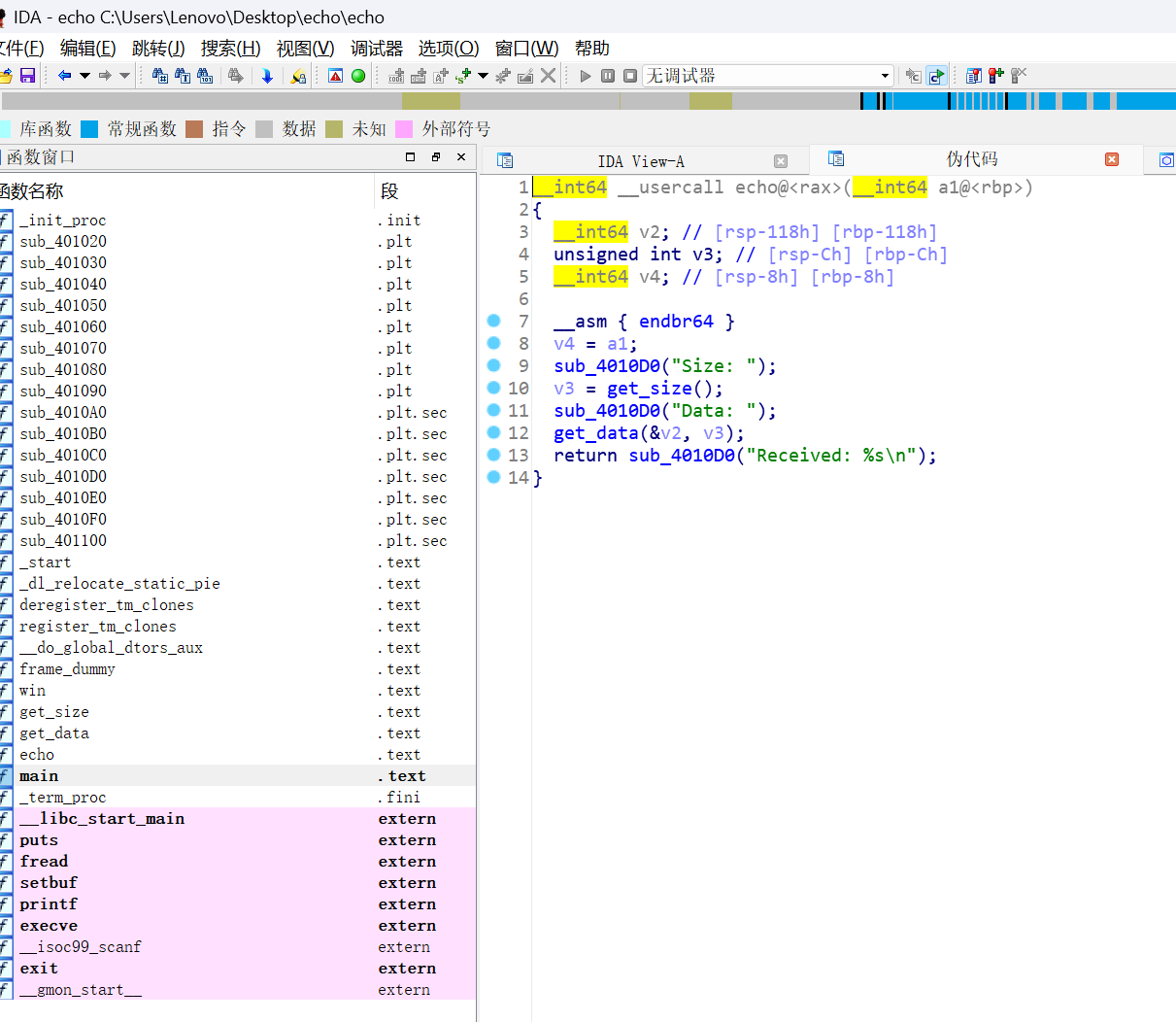Click the green circle run icon
This screenshot has height=1022, width=1176.
tap(358, 76)
